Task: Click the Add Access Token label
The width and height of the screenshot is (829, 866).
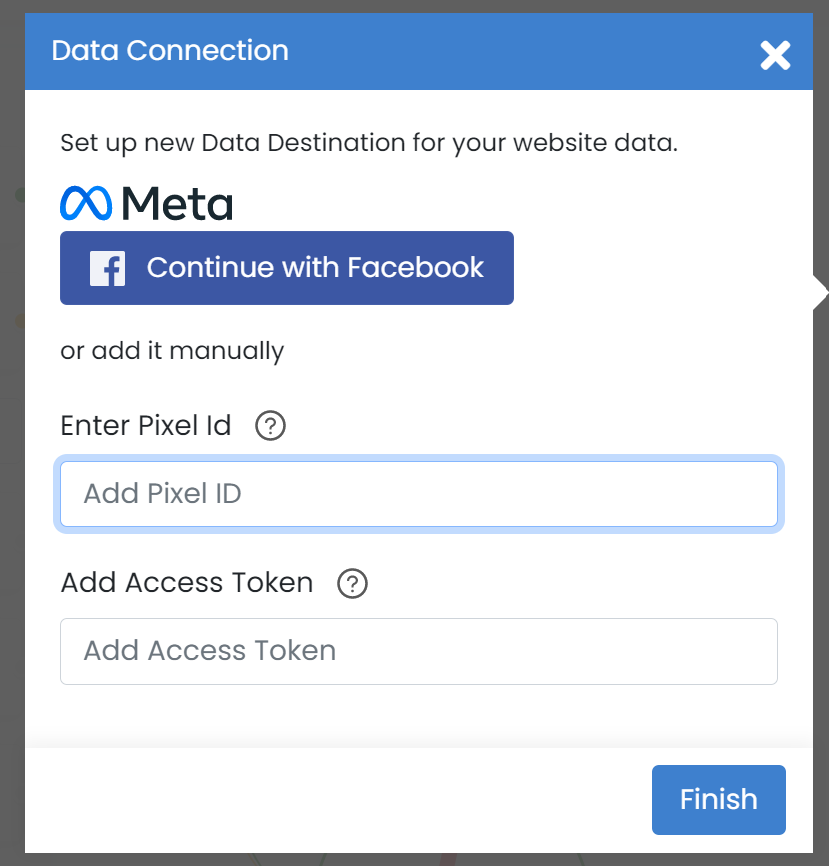Action: (187, 583)
